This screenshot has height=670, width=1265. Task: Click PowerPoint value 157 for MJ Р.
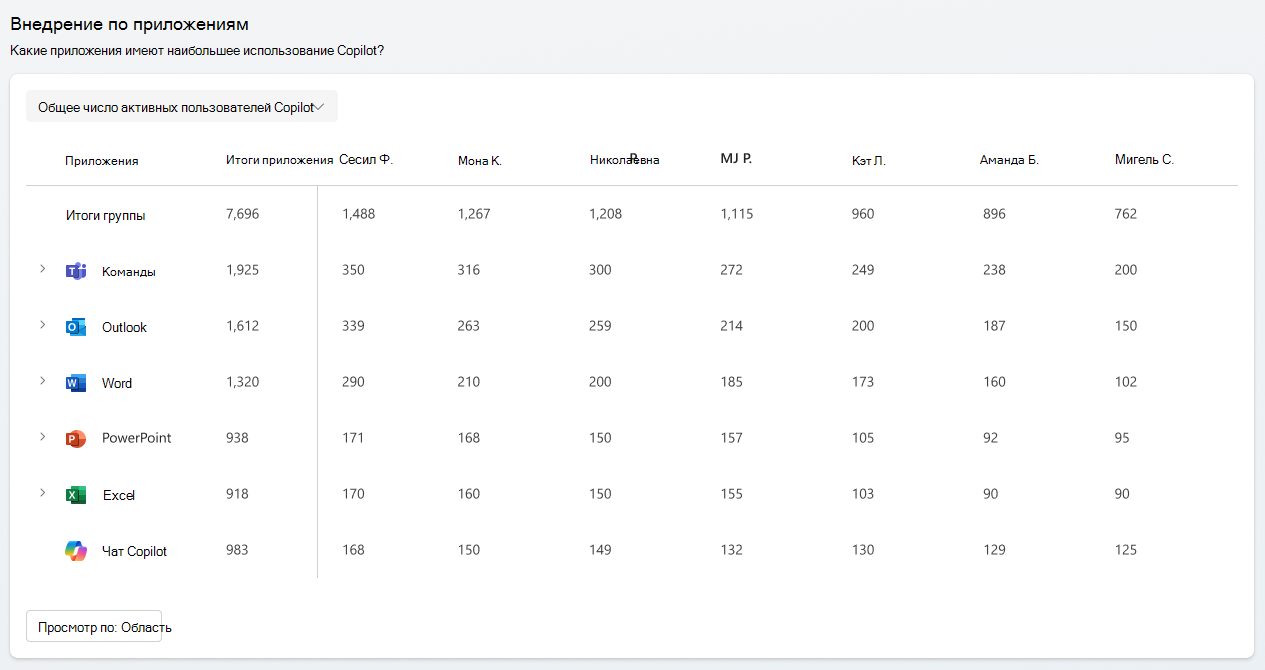[731, 438]
